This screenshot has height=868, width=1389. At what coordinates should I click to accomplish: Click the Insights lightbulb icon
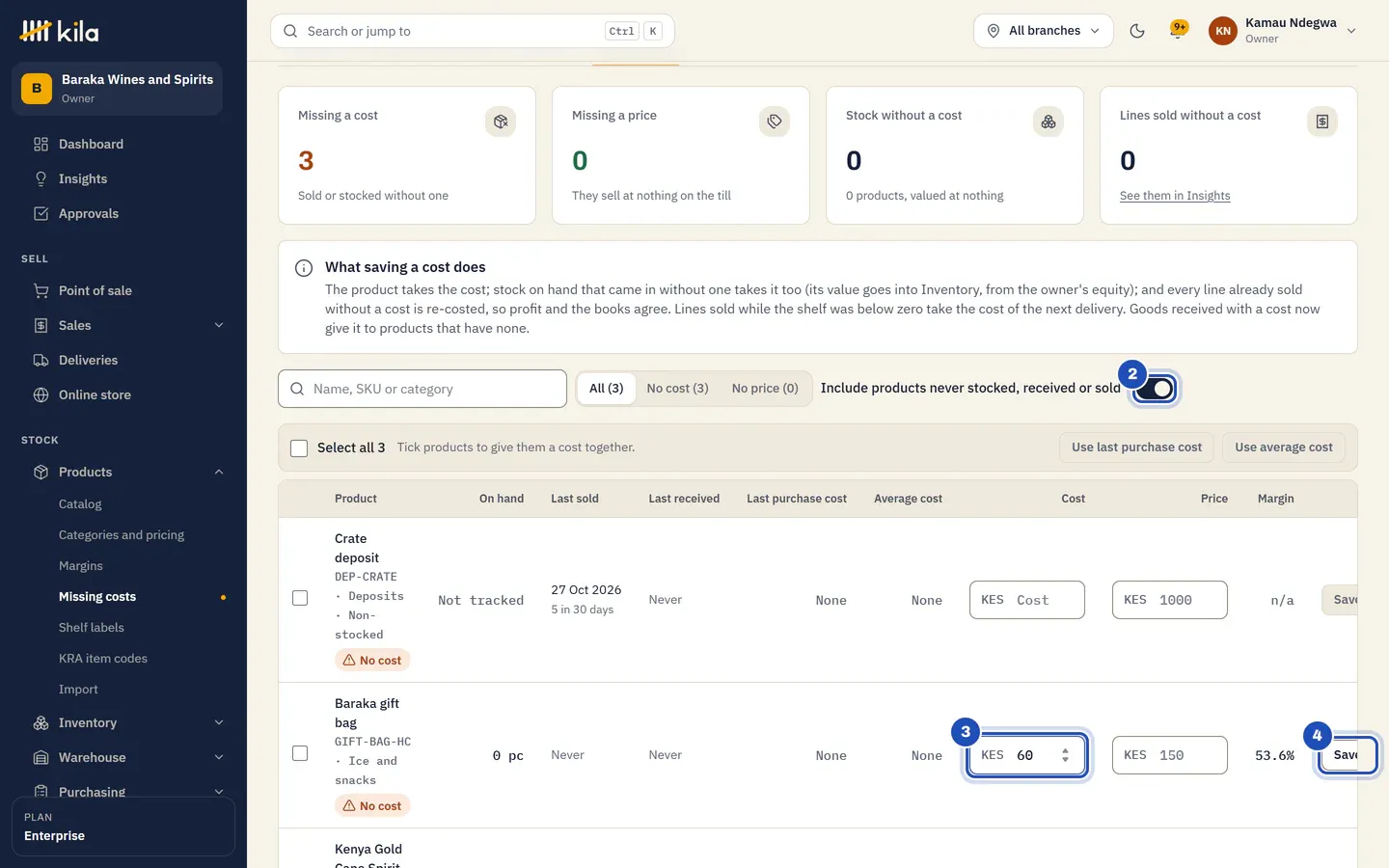(x=41, y=179)
